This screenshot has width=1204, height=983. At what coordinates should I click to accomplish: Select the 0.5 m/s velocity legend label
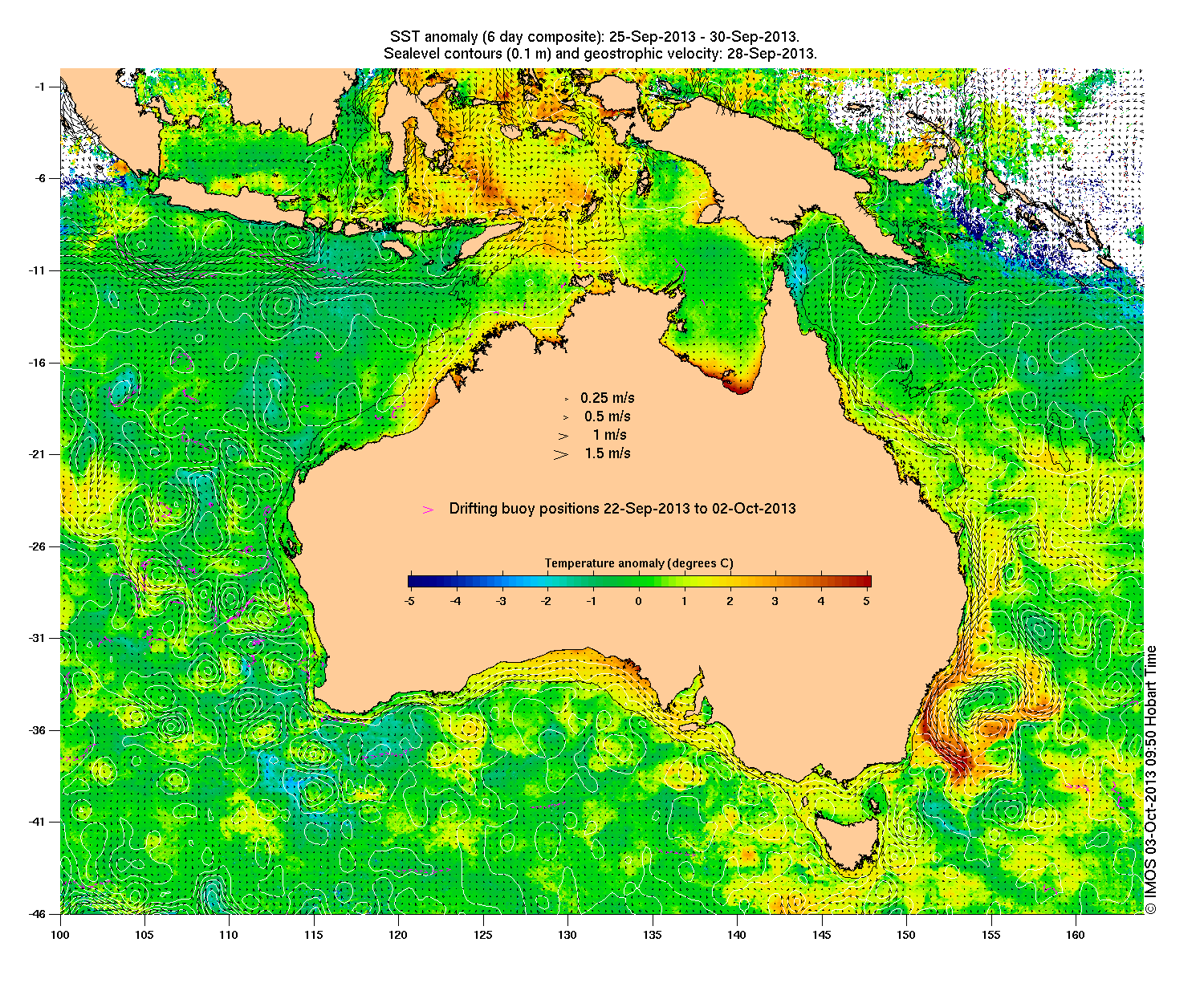(608, 416)
